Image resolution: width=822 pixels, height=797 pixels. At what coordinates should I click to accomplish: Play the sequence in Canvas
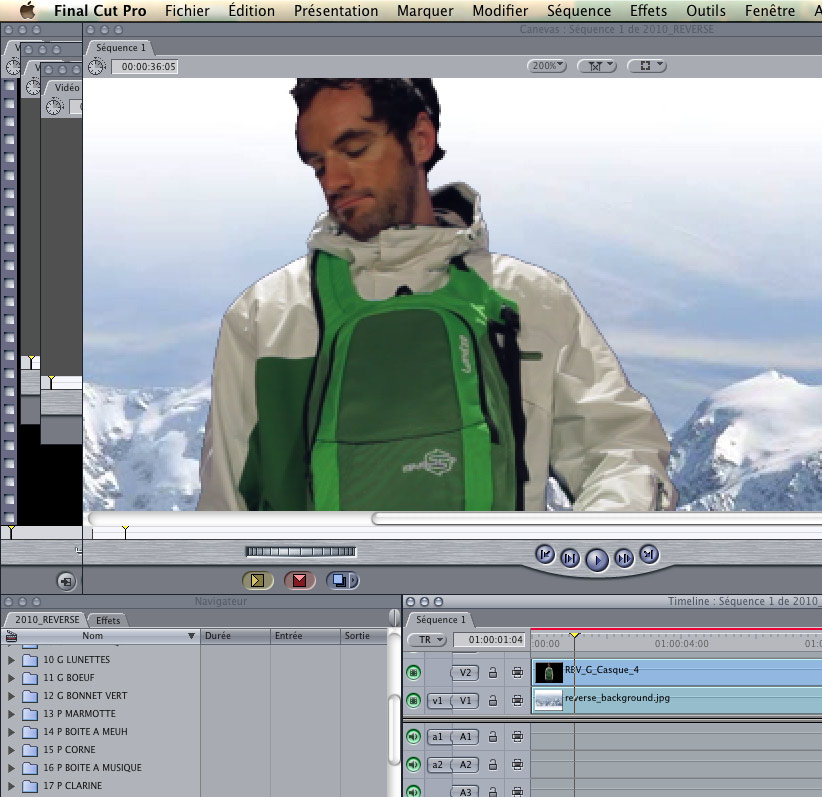(x=597, y=560)
